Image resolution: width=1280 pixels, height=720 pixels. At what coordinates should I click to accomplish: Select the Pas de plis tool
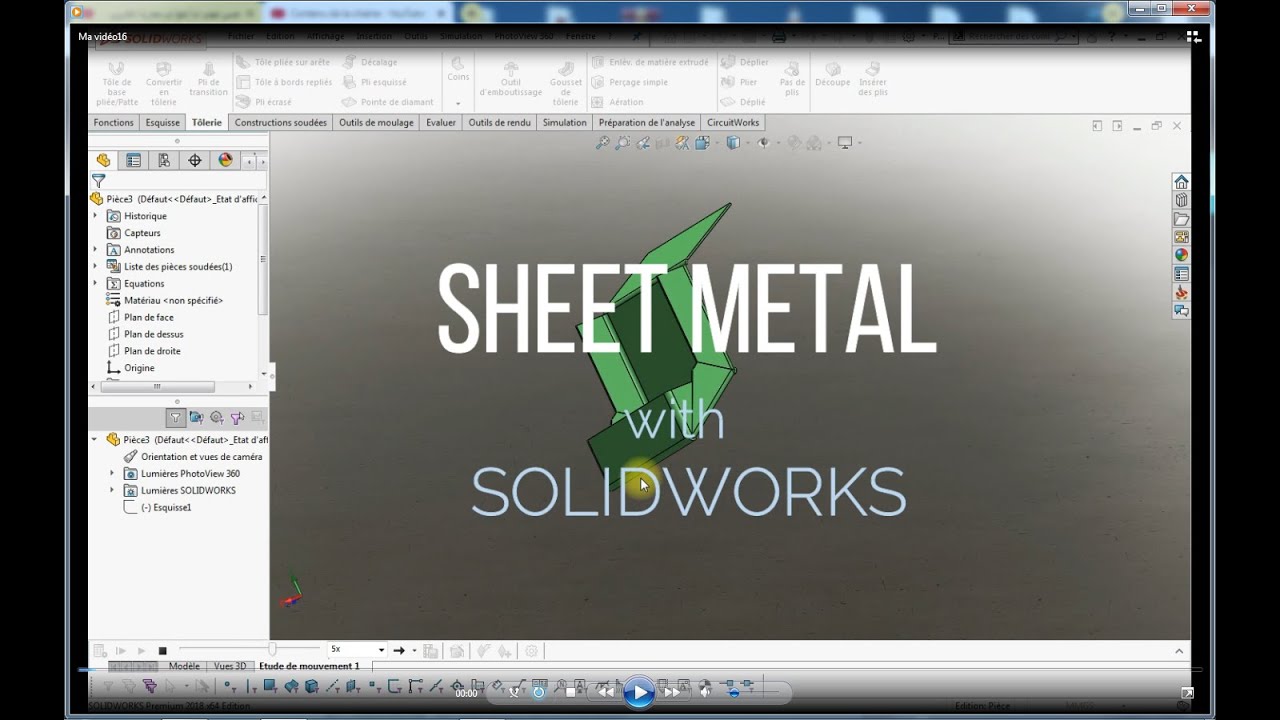pos(792,79)
